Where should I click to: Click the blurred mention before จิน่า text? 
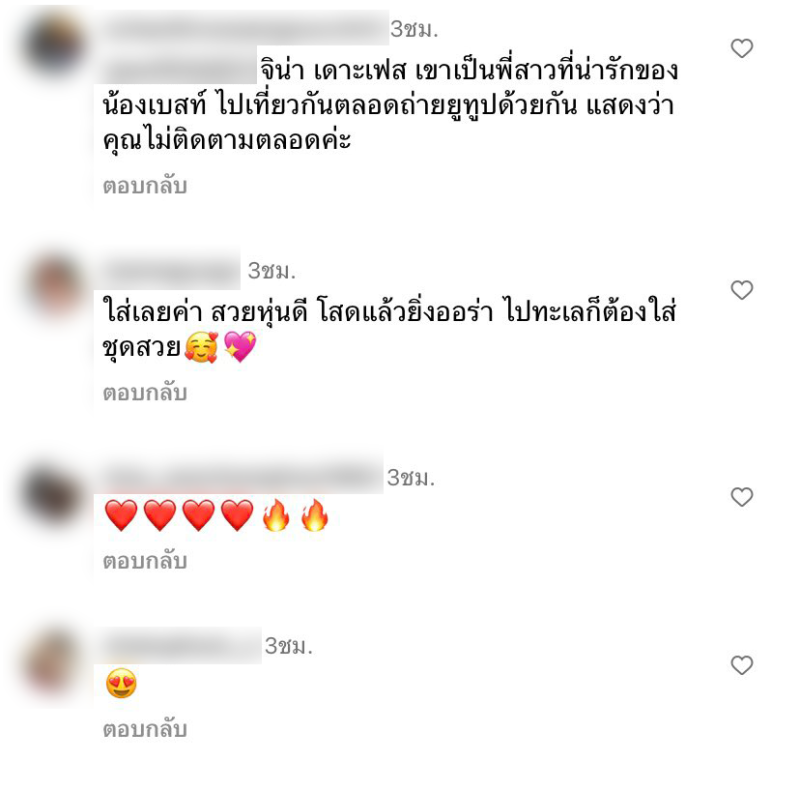point(176,66)
